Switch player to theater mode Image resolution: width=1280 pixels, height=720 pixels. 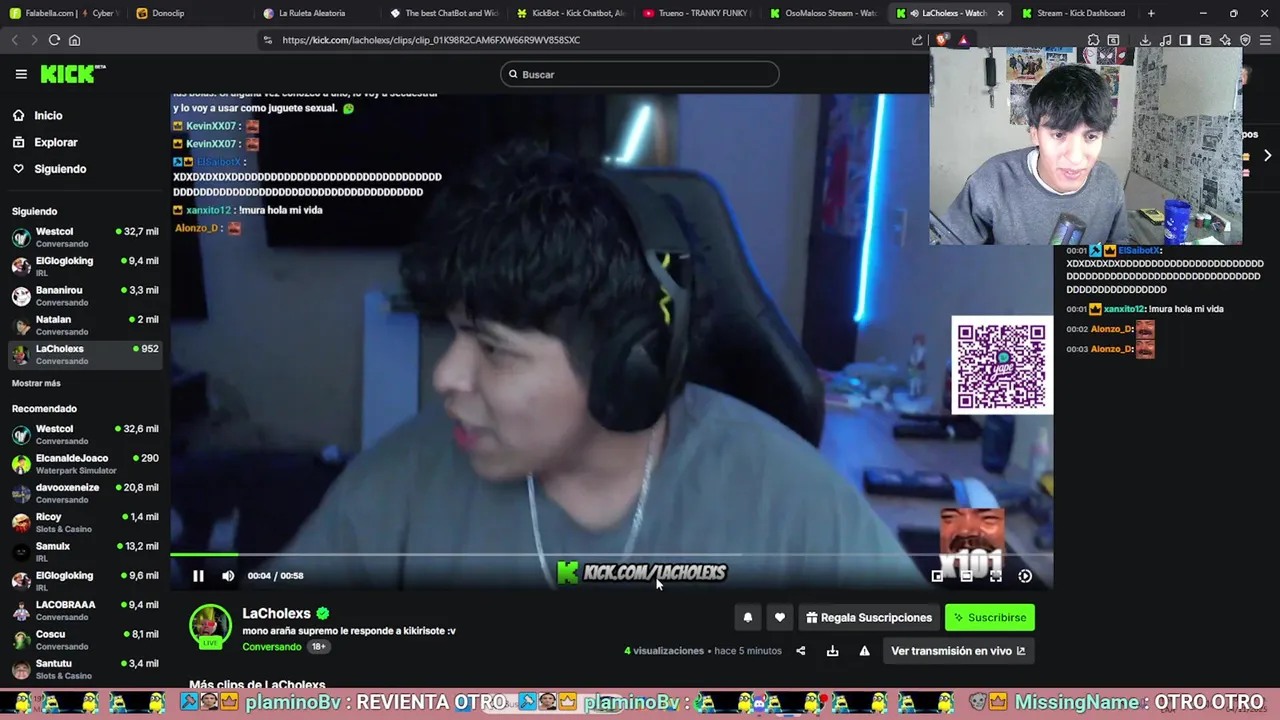966,576
